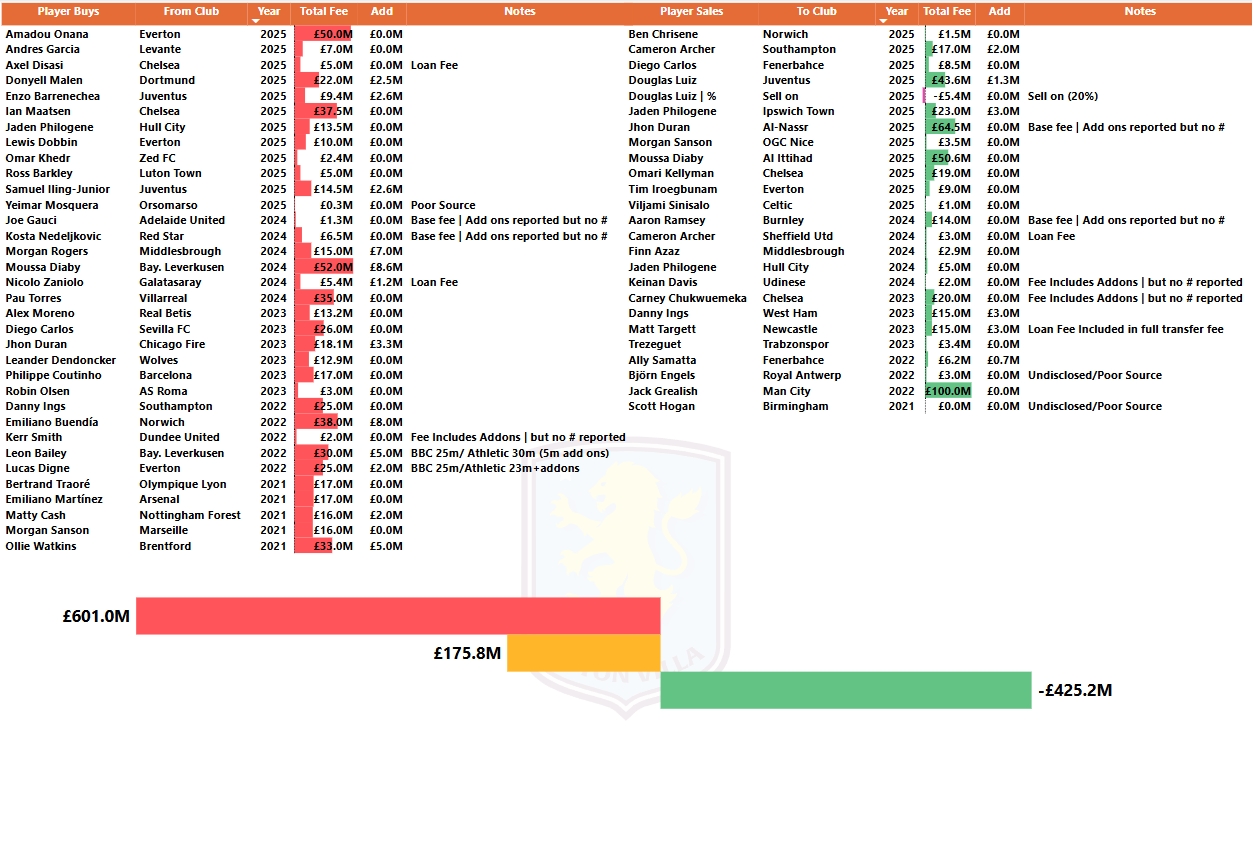The width and height of the screenshot is (1252, 841).
Task: Click the 'Loan Fee Included in full transfer fee' note
Action: [x=1125, y=329]
